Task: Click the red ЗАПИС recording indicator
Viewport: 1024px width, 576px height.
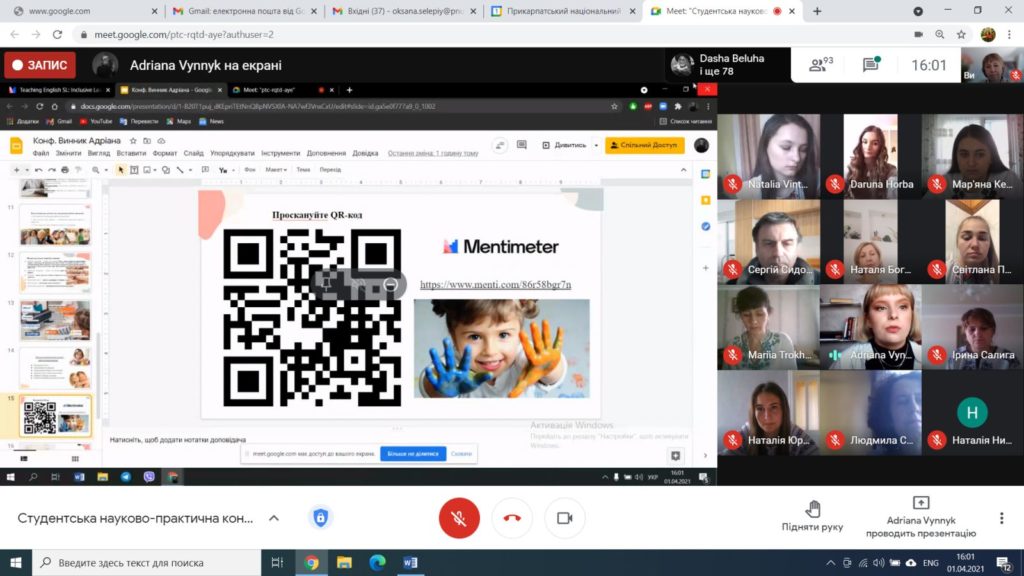Action: point(40,65)
